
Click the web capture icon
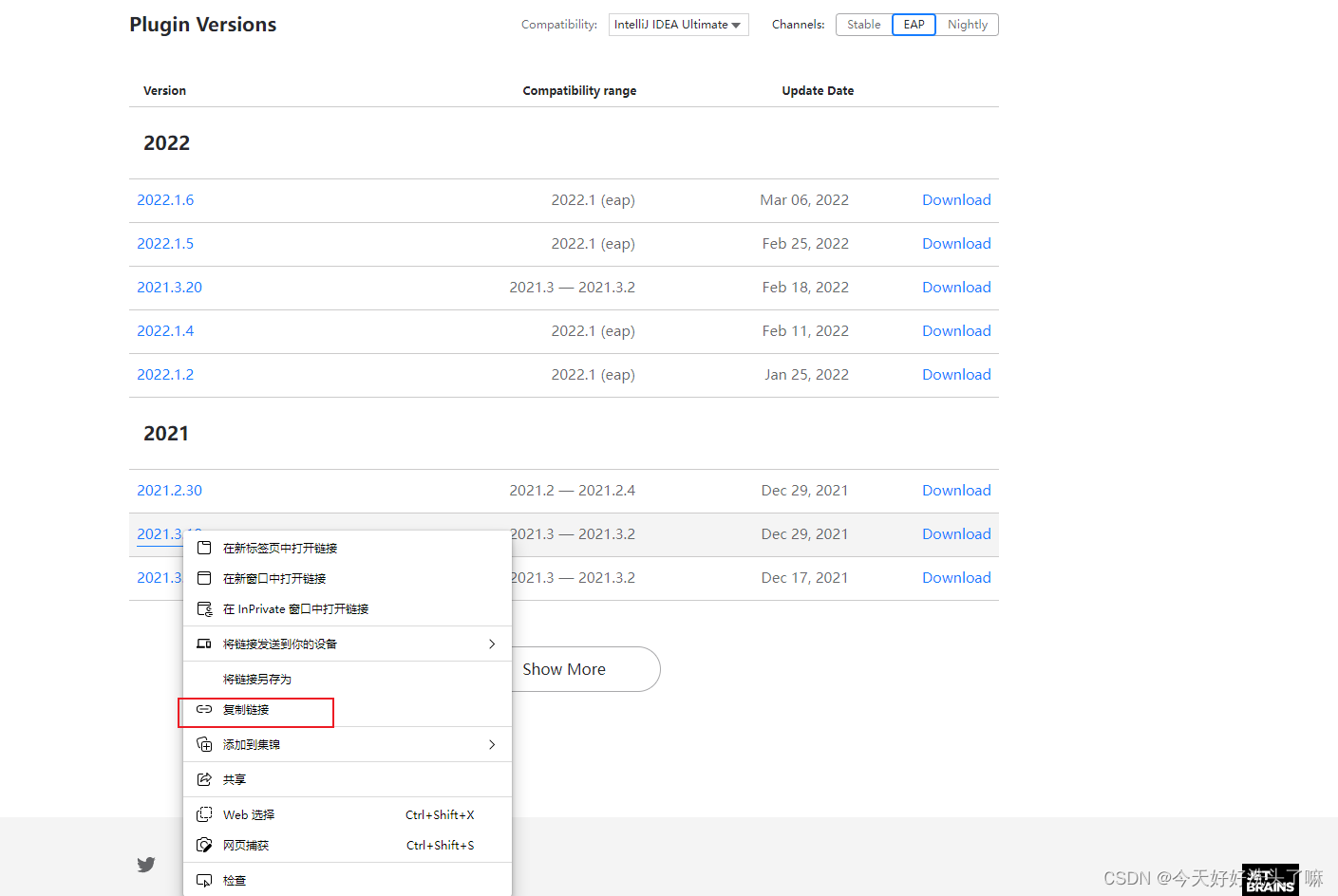tap(204, 845)
